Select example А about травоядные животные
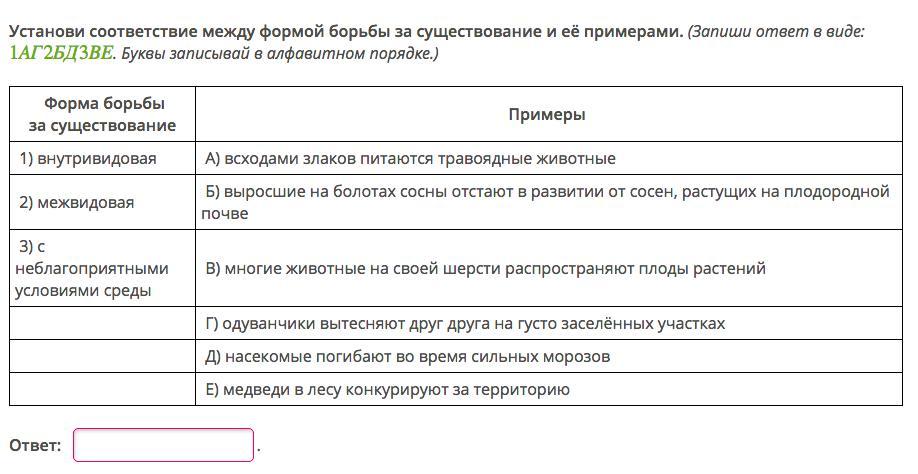This screenshot has height=474, width=918. 410,158
